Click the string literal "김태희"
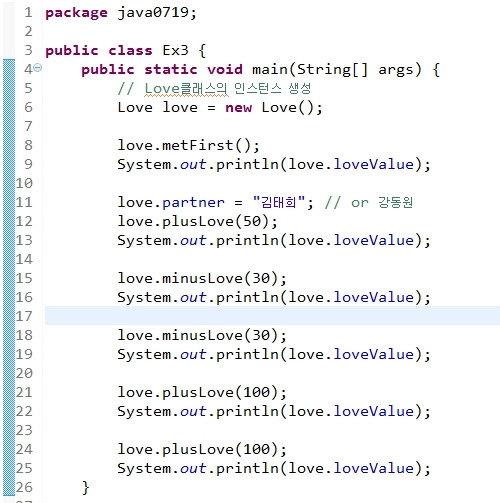The image size is (500, 503). (x=279, y=202)
